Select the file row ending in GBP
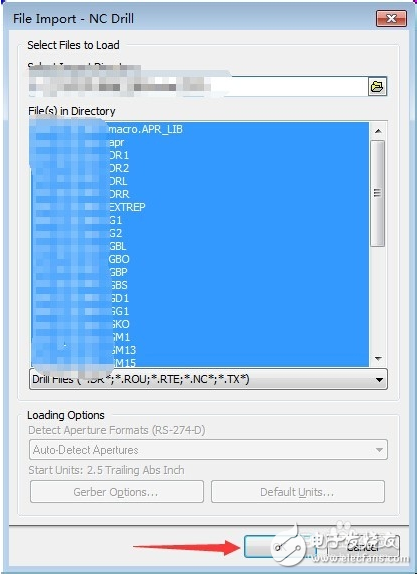418x575 pixels. pyautogui.click(x=200, y=272)
